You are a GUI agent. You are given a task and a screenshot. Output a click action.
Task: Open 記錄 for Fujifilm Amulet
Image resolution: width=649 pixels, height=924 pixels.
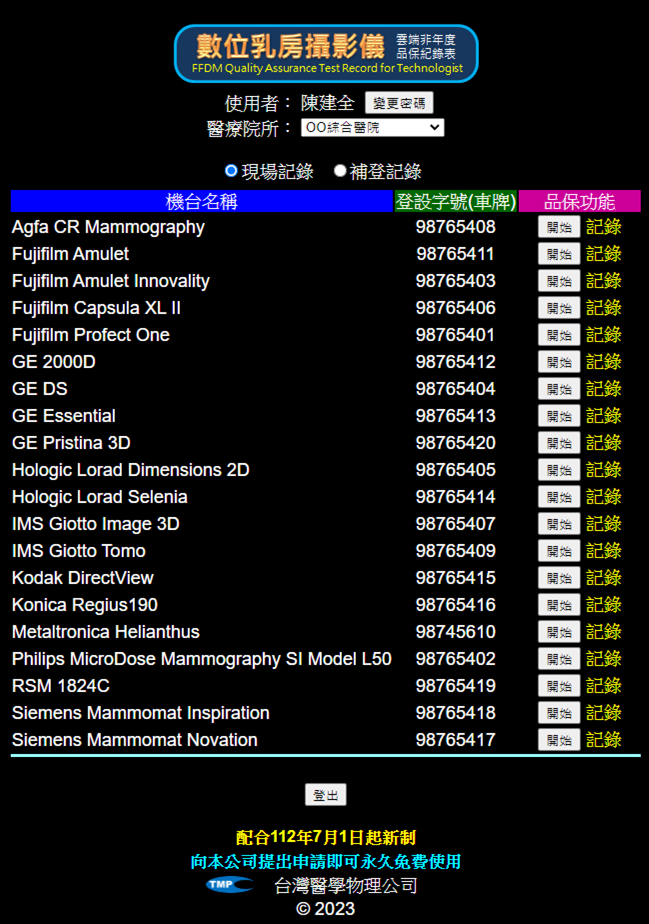click(603, 254)
